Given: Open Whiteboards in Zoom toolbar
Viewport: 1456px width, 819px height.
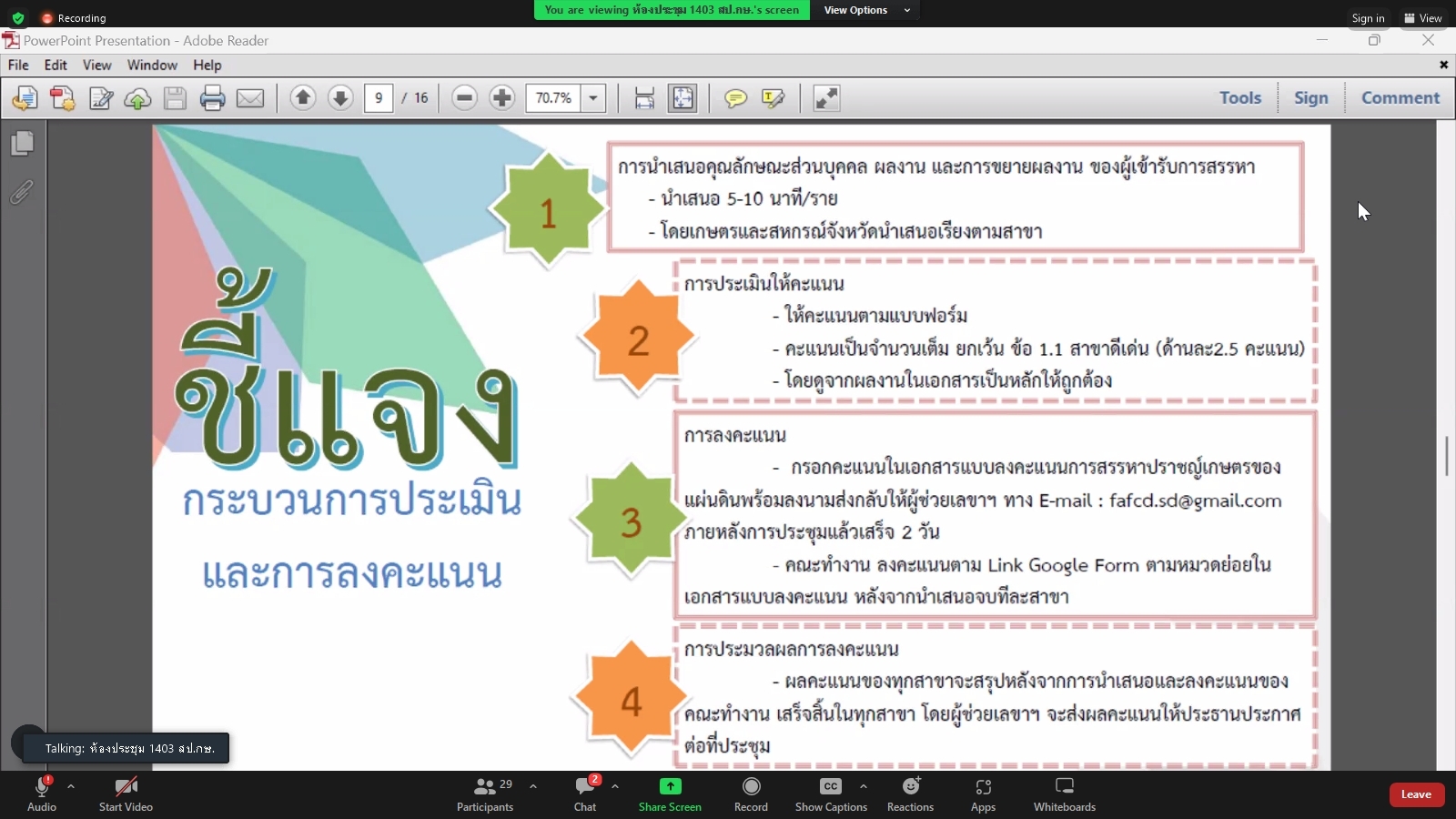Looking at the screenshot, I should click(1065, 794).
